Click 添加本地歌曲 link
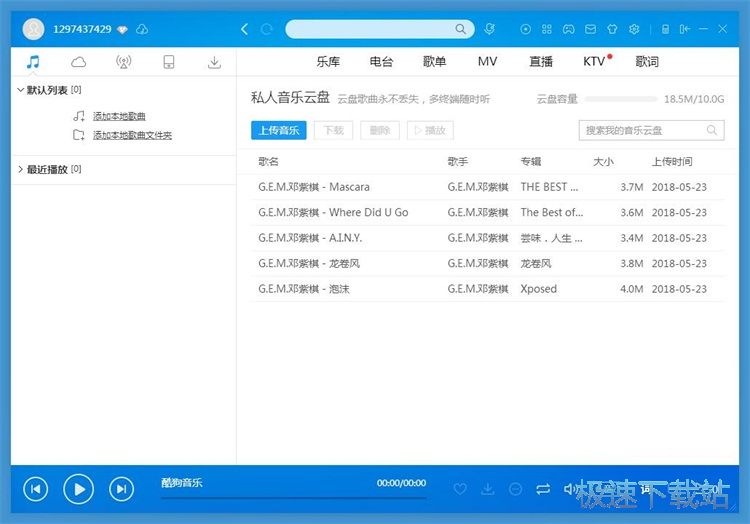Viewport: 750px width, 524px height. pyautogui.click(x=119, y=116)
